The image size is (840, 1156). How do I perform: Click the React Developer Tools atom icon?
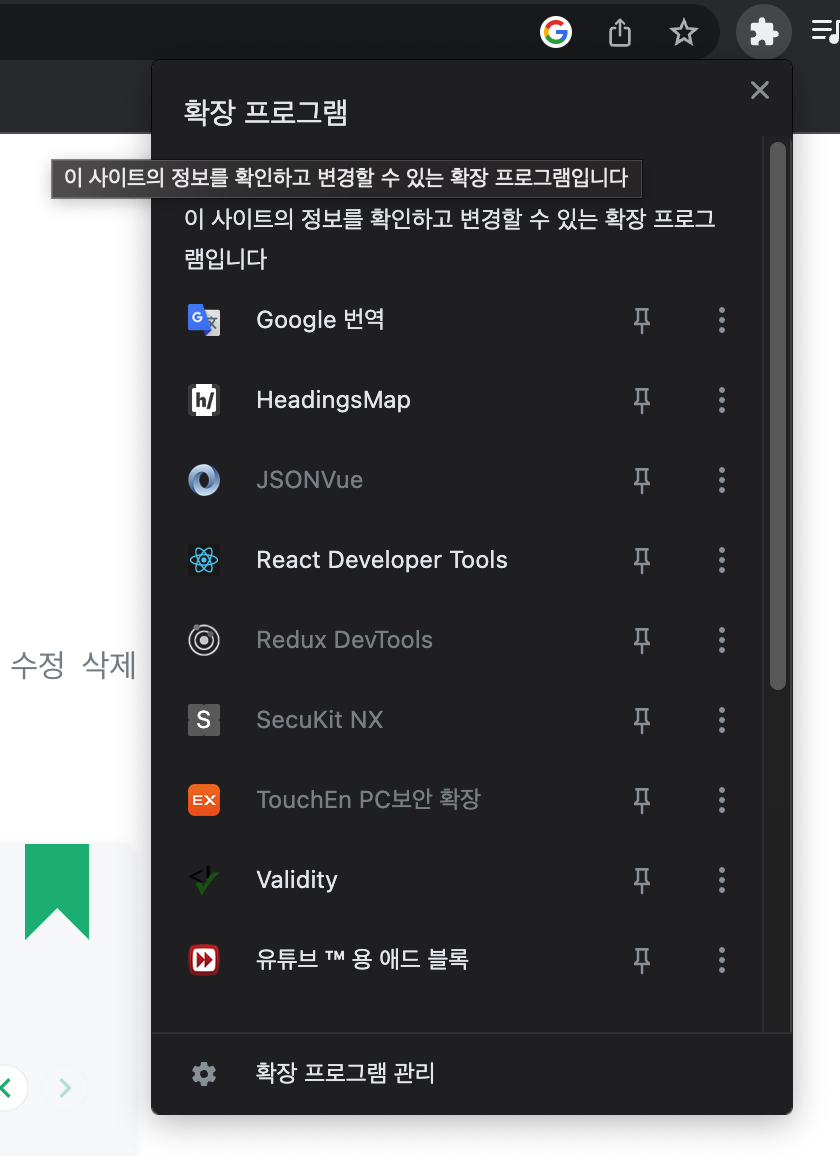point(204,560)
